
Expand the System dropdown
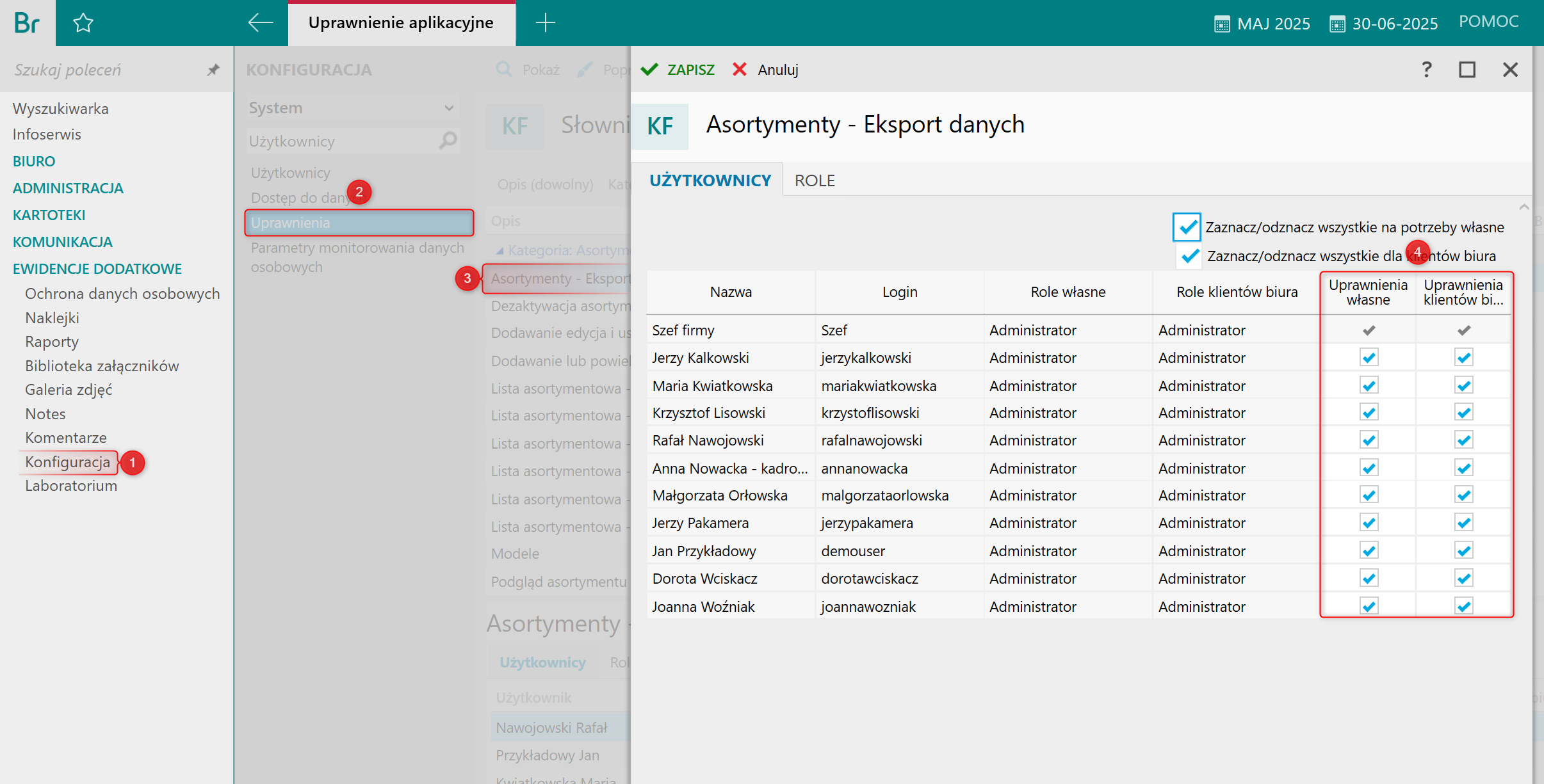point(449,108)
